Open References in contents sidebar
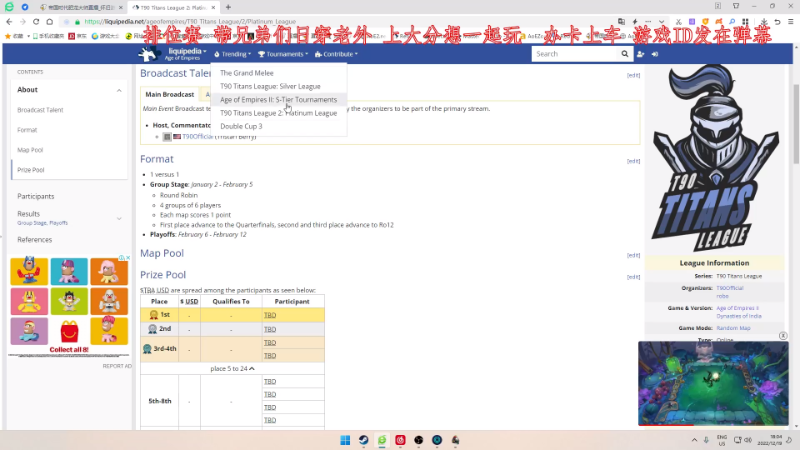Image resolution: width=800 pixels, height=450 pixels. point(35,240)
